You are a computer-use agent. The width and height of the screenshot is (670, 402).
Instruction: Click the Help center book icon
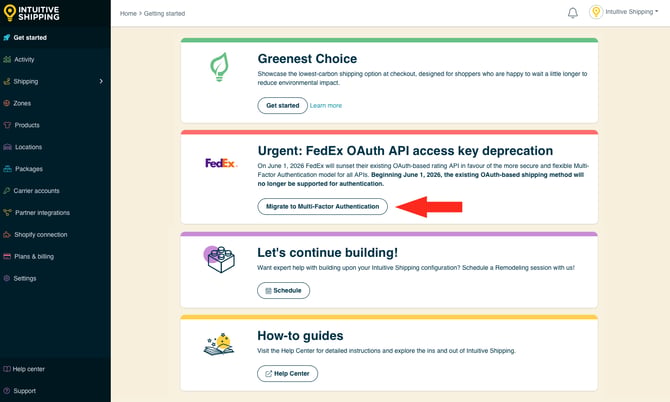6,369
